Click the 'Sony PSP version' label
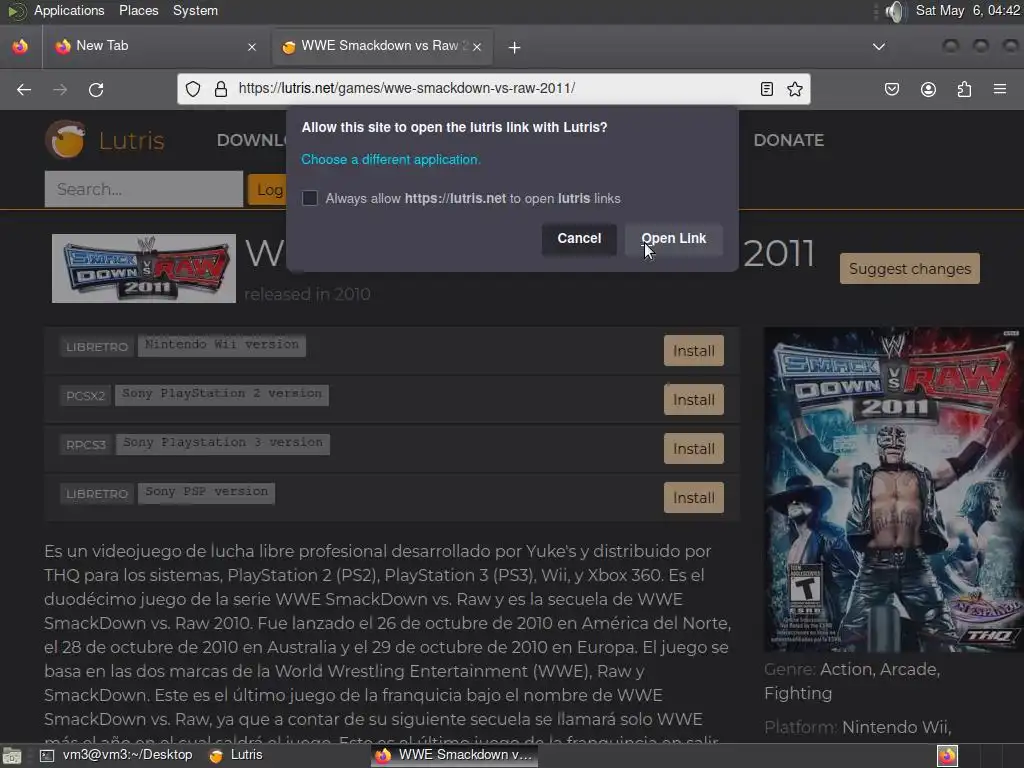1024x768 pixels. pos(206,492)
